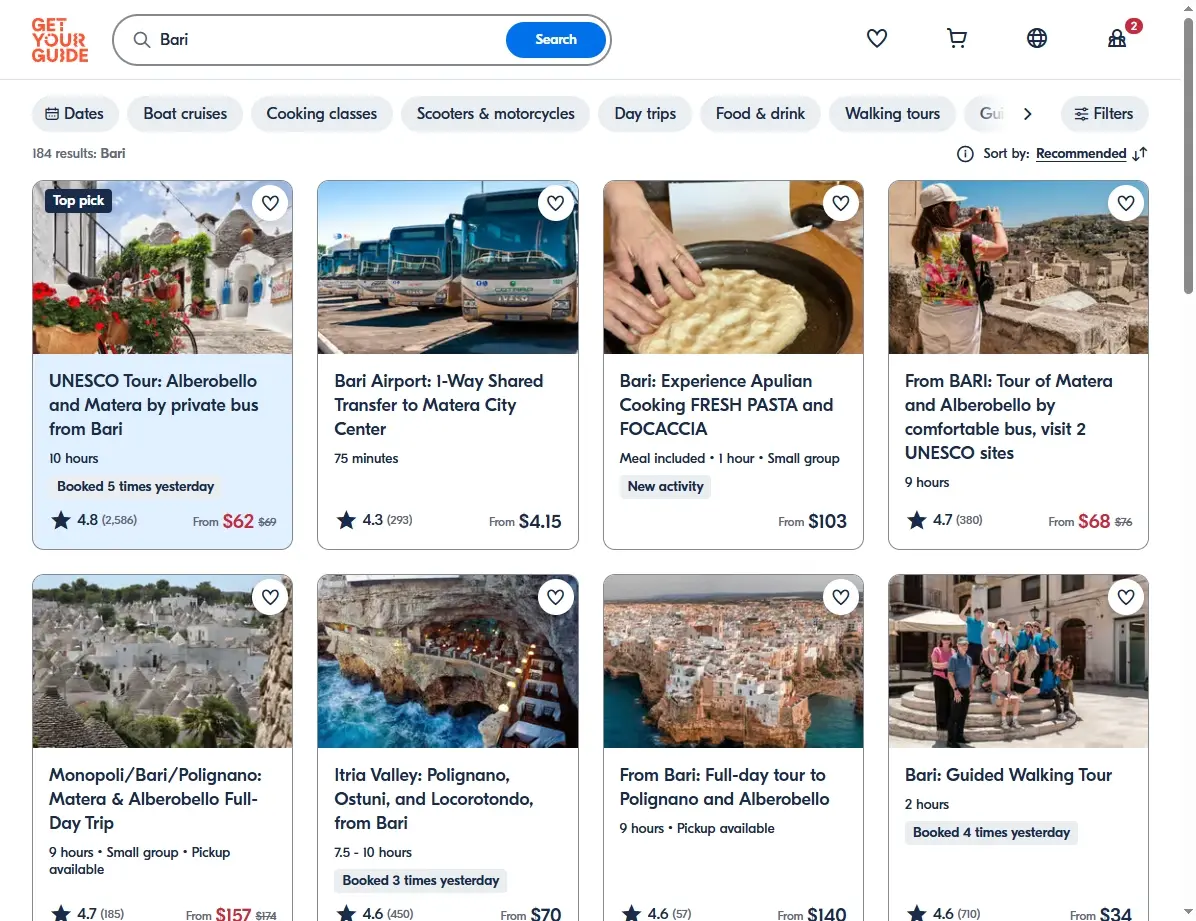This screenshot has width=1196, height=921.
Task: Click the 'New activity' label
Action: [665, 486]
